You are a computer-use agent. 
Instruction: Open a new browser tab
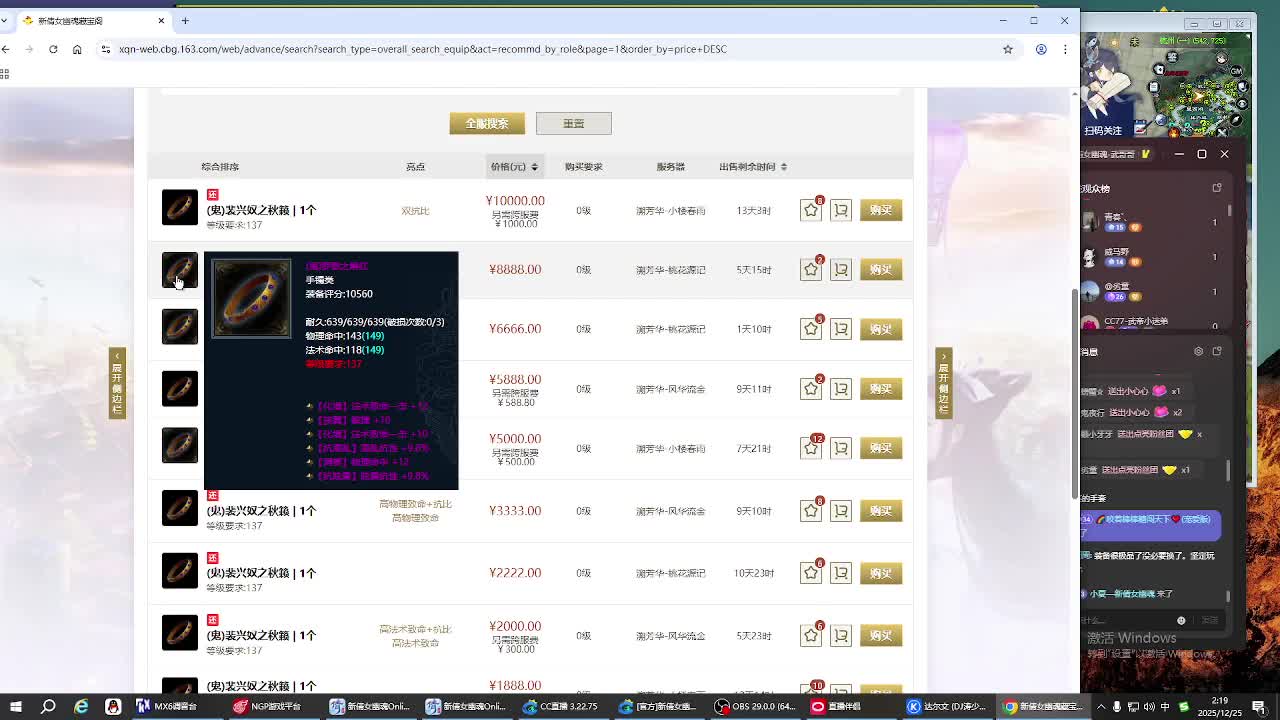[185, 20]
